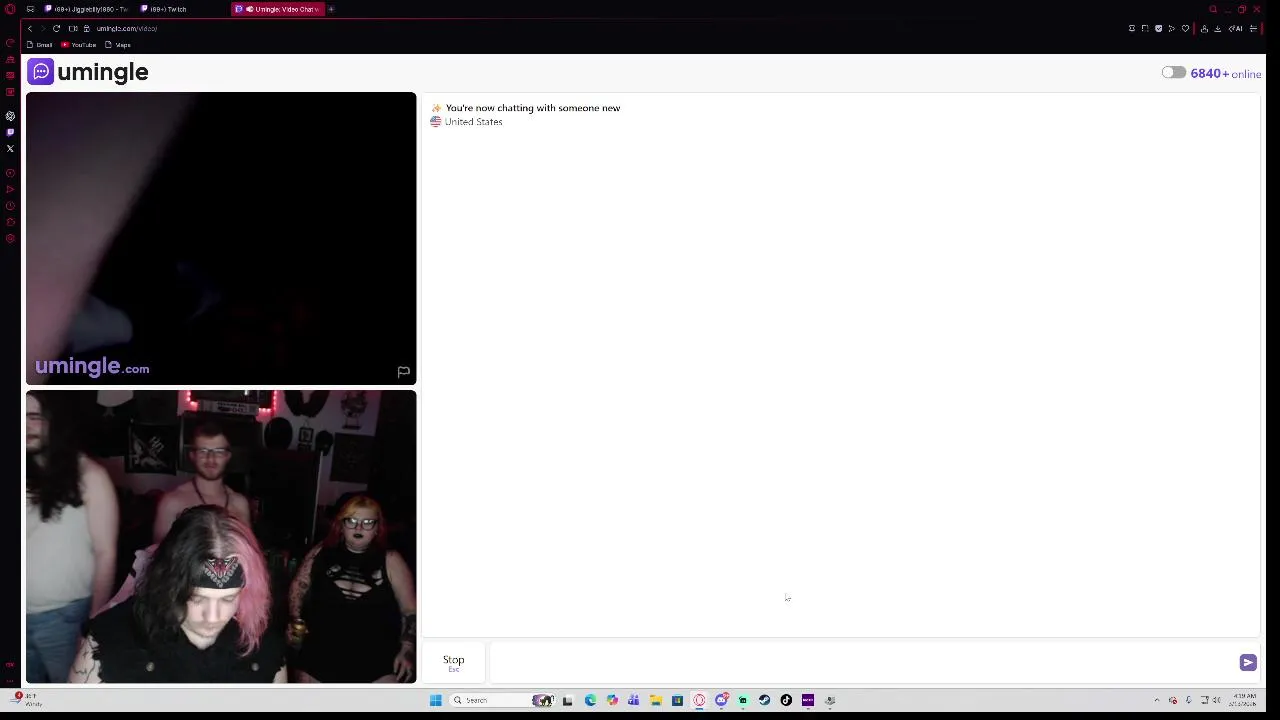This screenshot has width=1280, height=720.
Task: Select the Umingle Video Chat tab
Action: point(279,9)
